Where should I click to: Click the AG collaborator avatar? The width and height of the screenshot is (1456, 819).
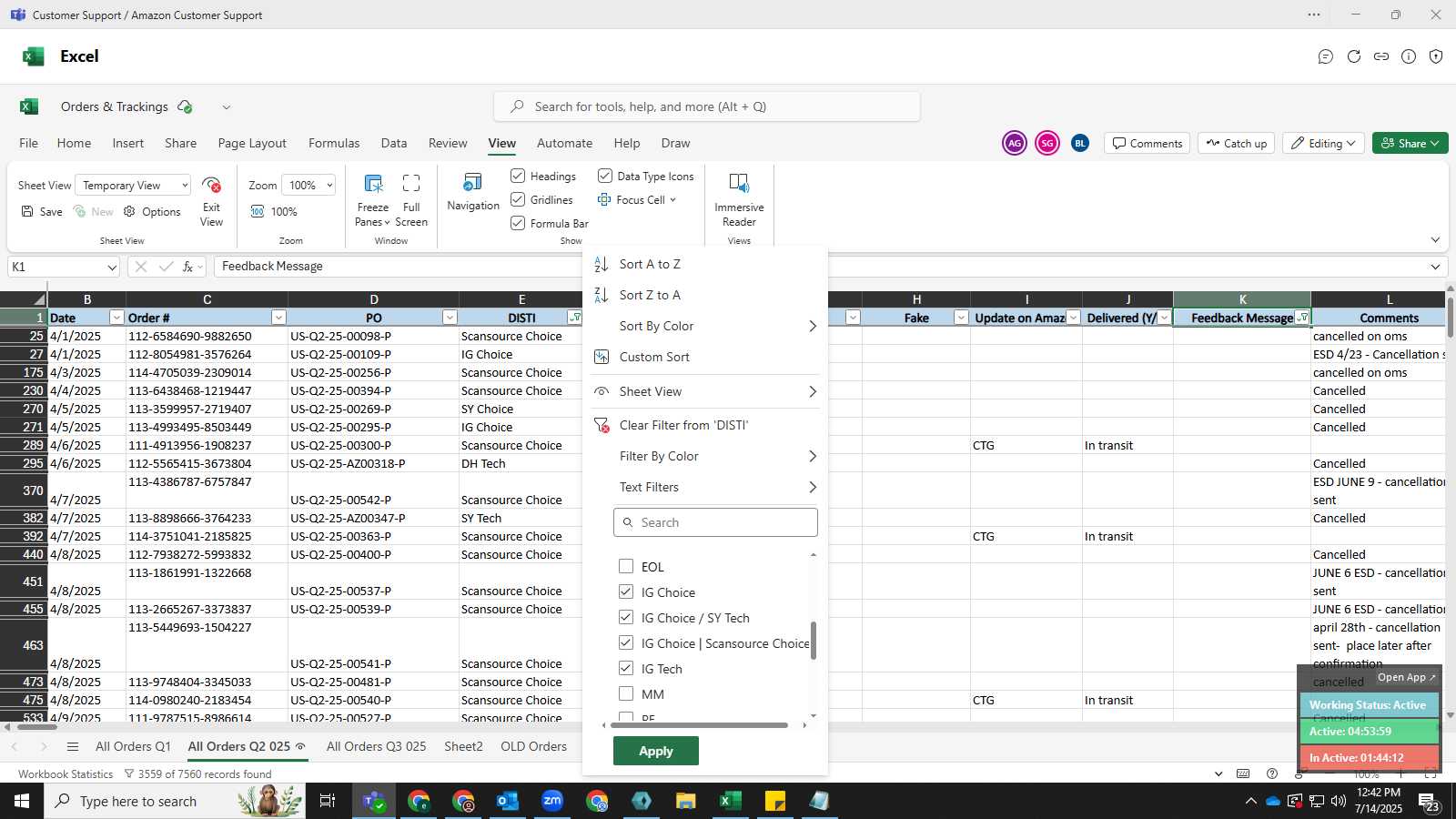click(x=1015, y=143)
